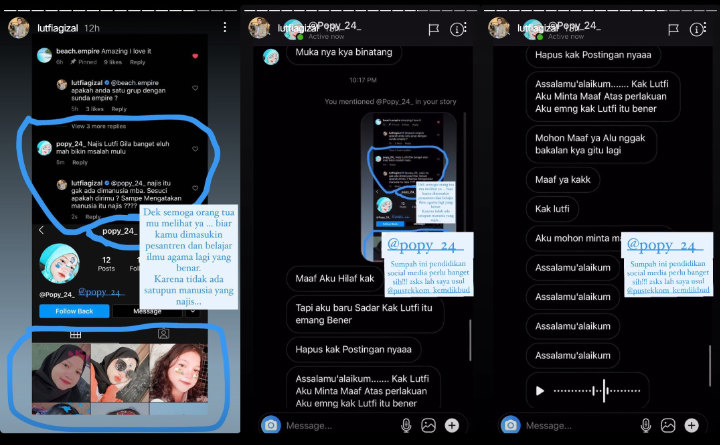Open the @popy_24 mention sticker in the right panel

(x=665, y=246)
